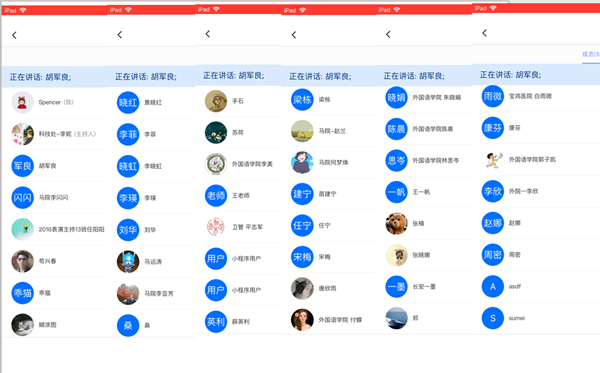Image resolution: width=600 pixels, height=373 pixels.
Task: Select the 雨微 avatar for 宝鸡医院
Action: tap(492, 96)
